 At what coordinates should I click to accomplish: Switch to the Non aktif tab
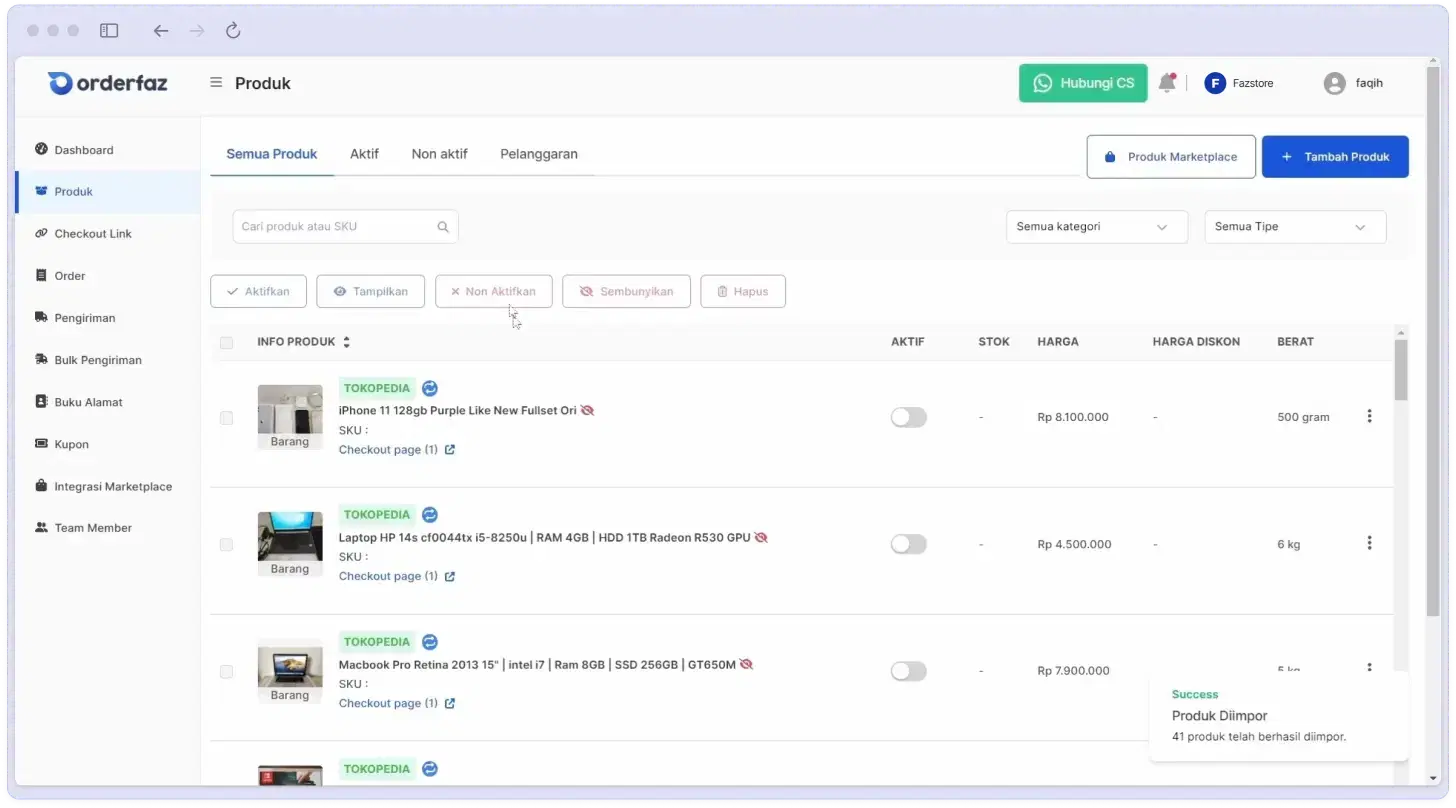click(439, 154)
